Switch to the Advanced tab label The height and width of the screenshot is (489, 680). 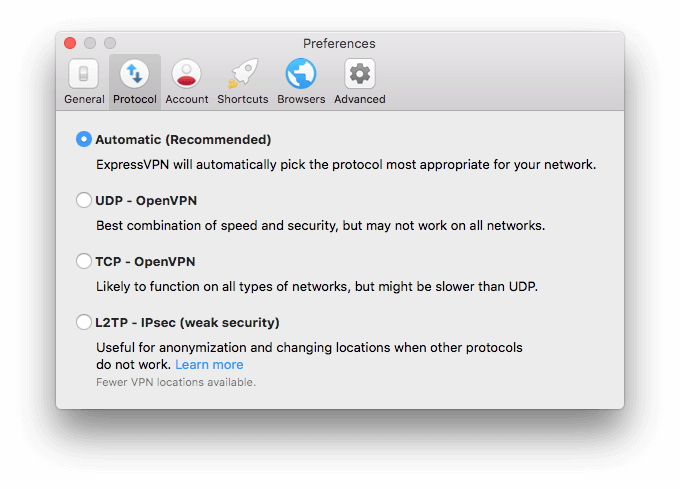(x=360, y=99)
